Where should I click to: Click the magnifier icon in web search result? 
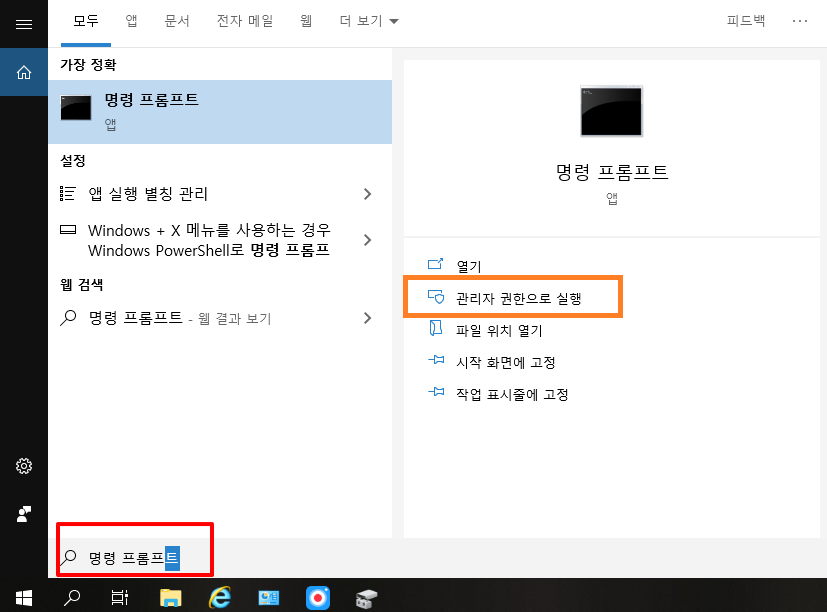click(x=68, y=318)
